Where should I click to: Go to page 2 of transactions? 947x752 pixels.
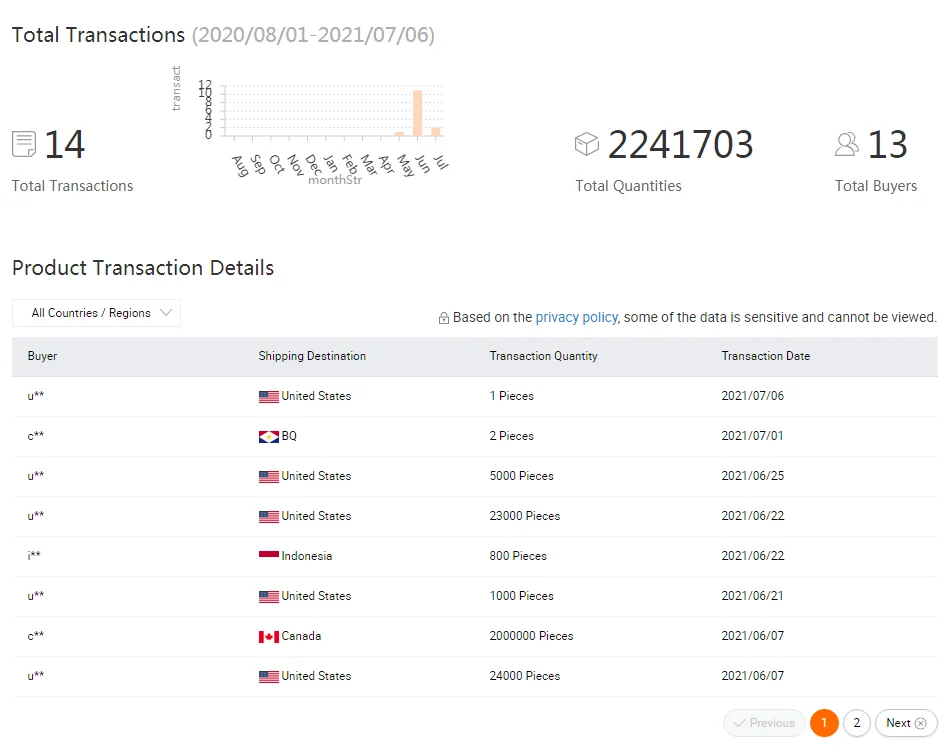pyautogui.click(x=857, y=723)
